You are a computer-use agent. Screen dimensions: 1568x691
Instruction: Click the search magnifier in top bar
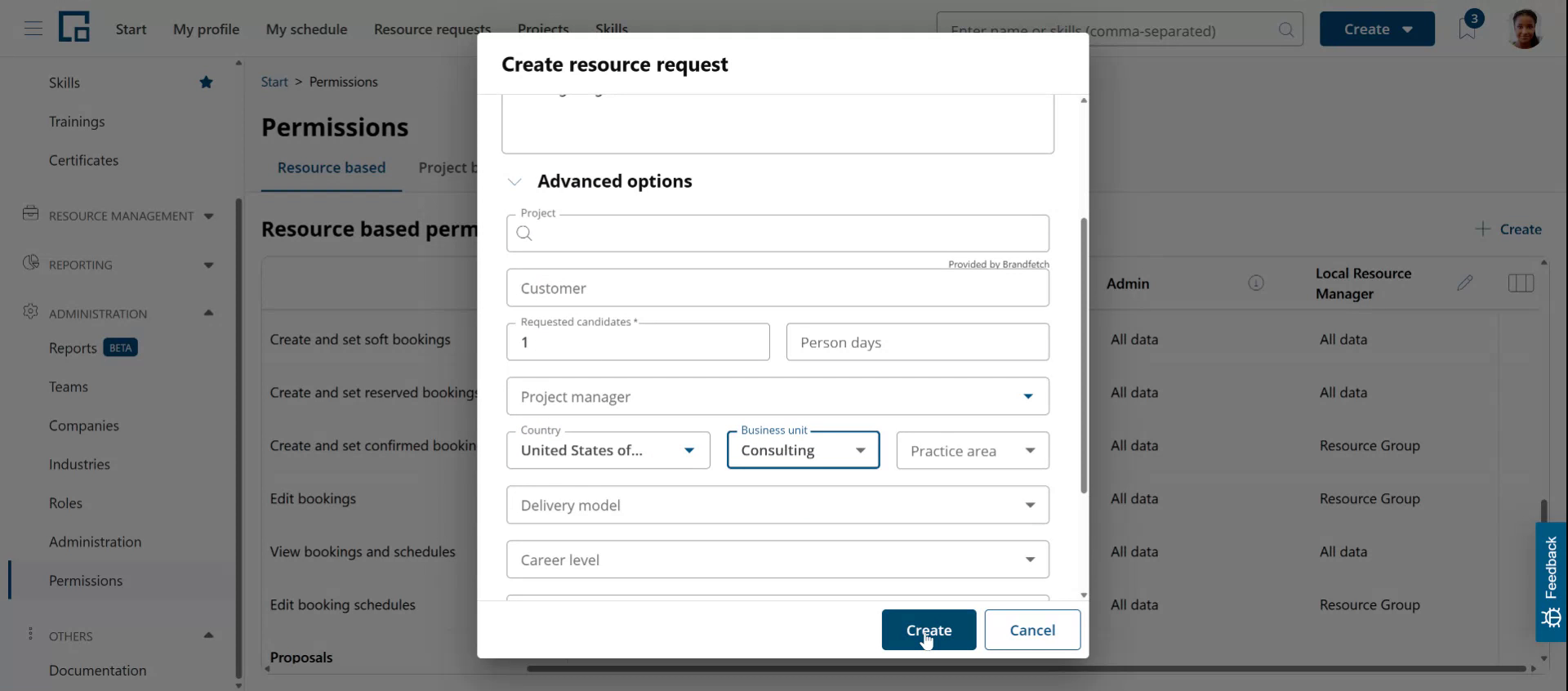click(x=1286, y=29)
